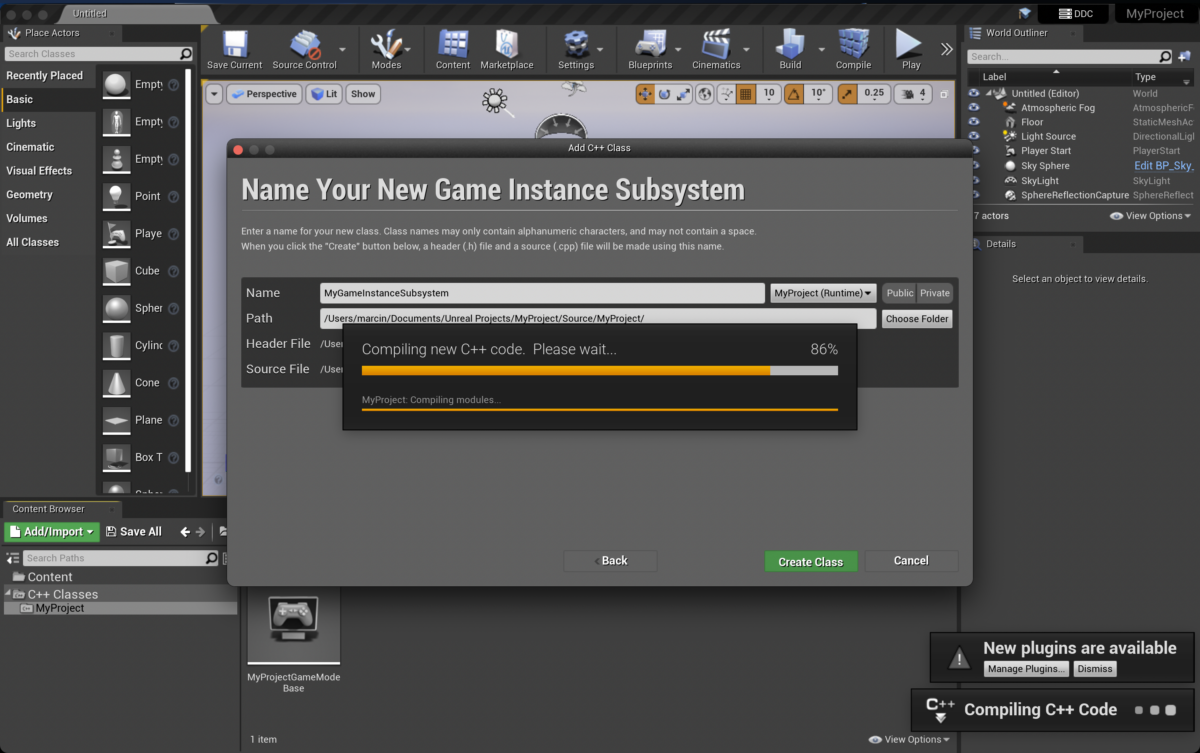Open the Add/Import dropdown in Content Browser
Screen dimensions: 1200x753
(52, 532)
